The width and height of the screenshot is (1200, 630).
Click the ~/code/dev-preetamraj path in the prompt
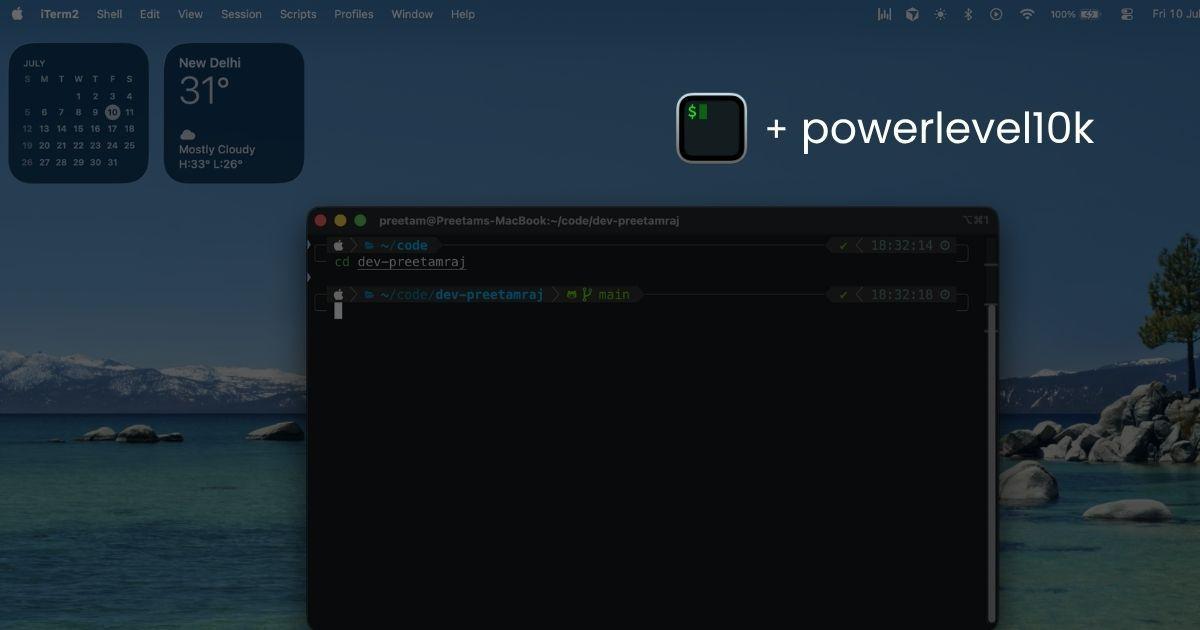tap(462, 294)
